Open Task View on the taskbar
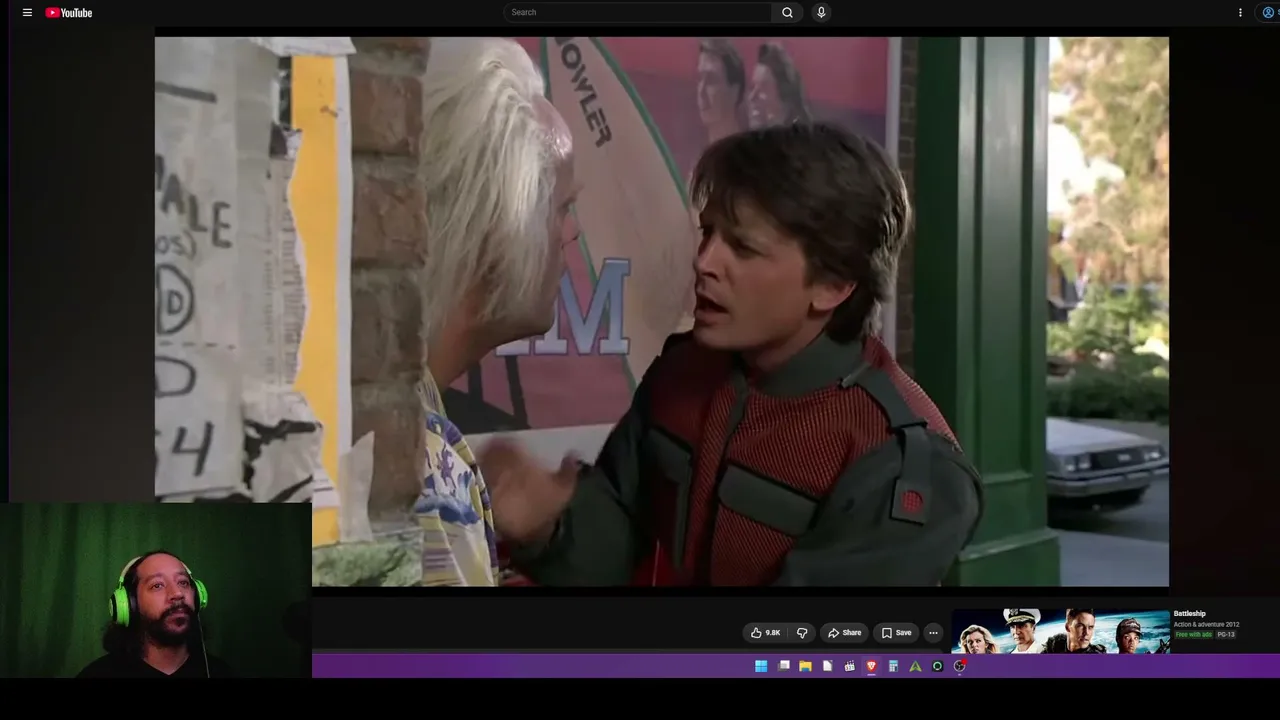 click(x=784, y=666)
